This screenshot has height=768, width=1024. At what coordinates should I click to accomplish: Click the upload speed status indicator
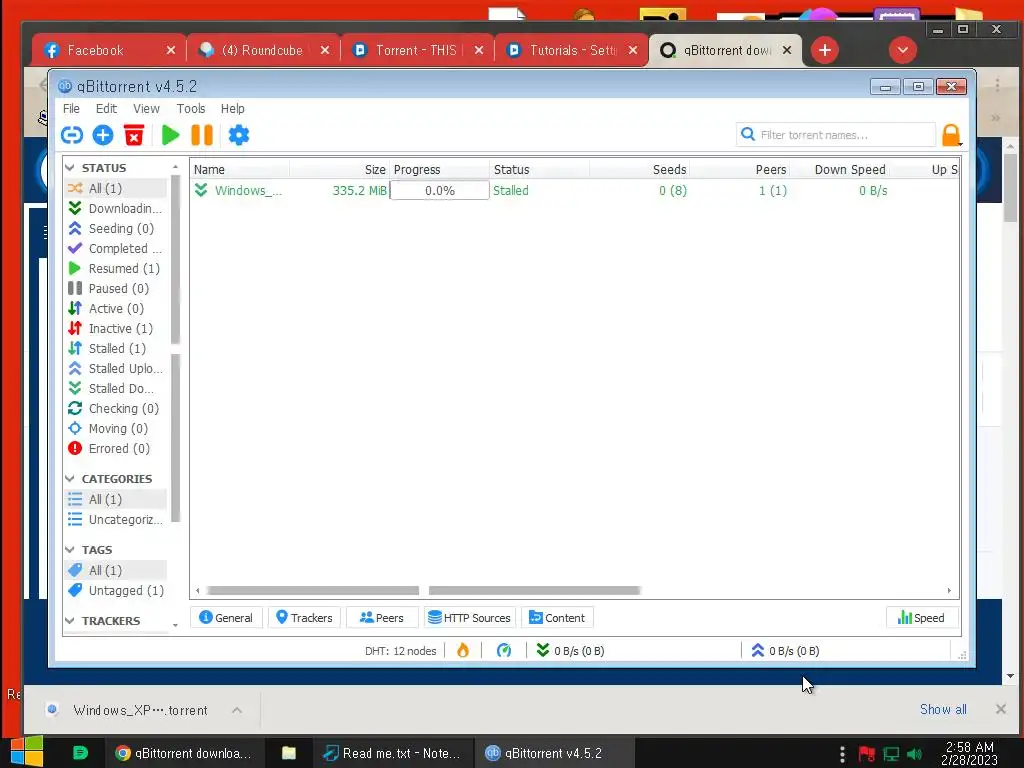785,651
